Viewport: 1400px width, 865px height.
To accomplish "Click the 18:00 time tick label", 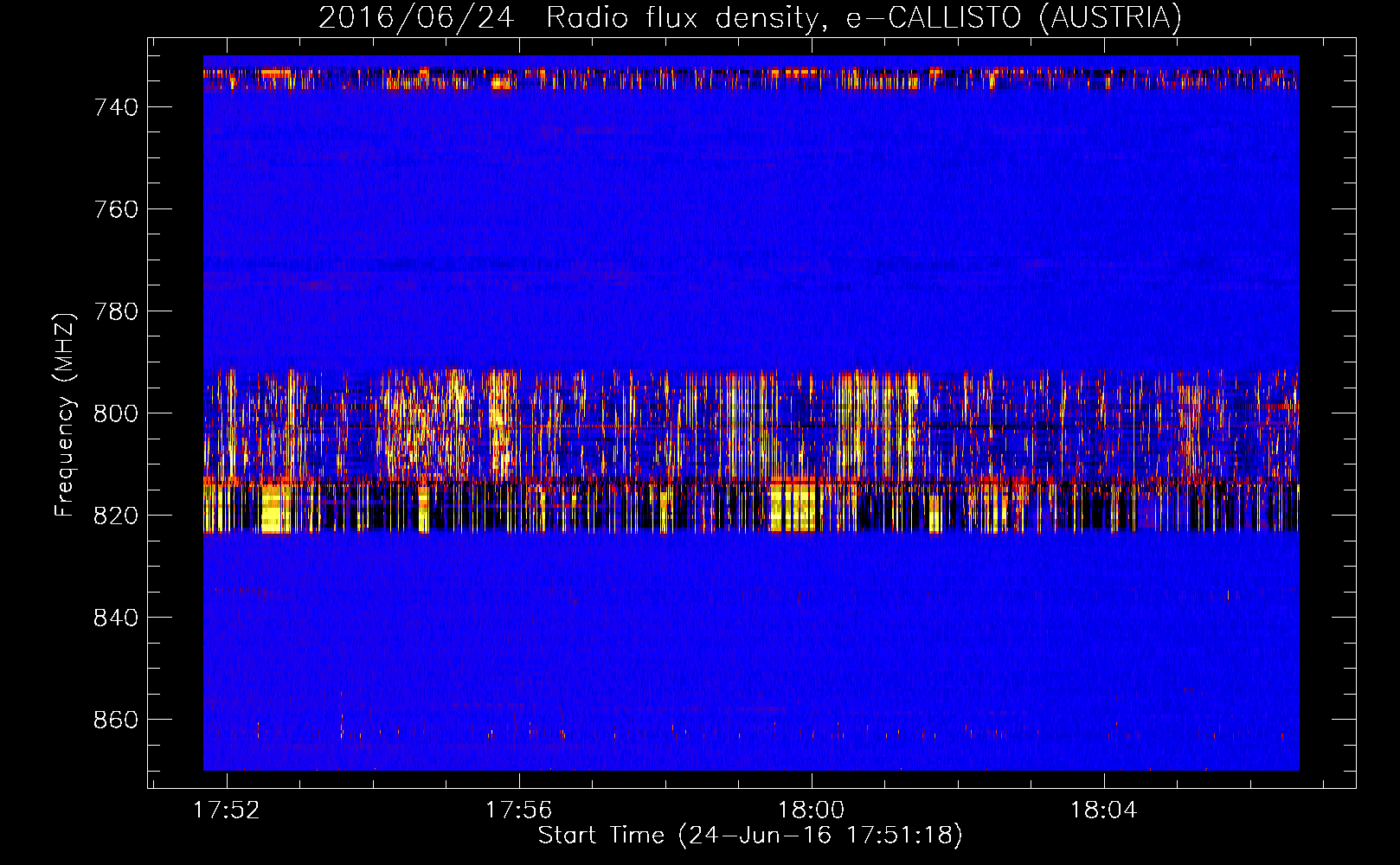I will point(811,811).
